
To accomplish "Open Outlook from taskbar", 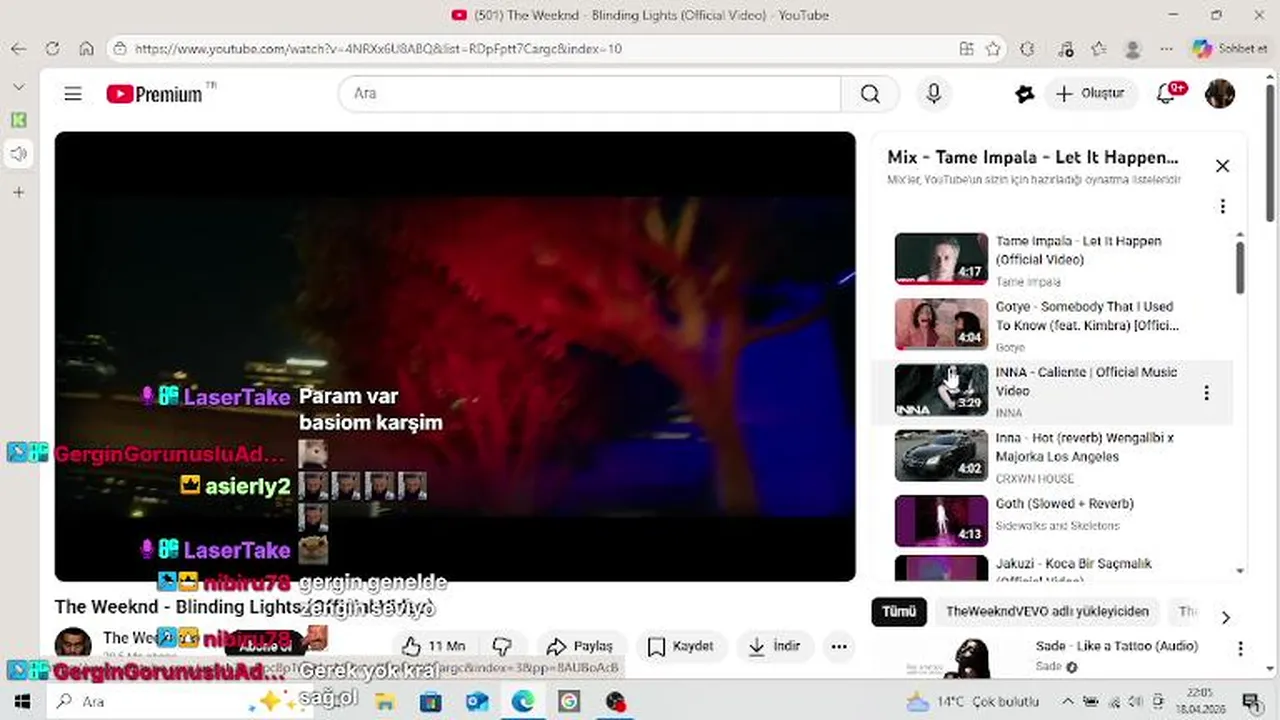I will pyautogui.click(x=477, y=702).
